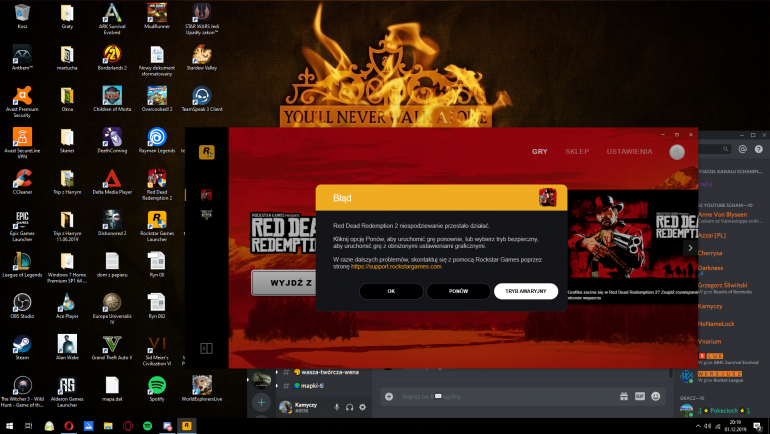
Task: Select Rayman Legends desktop shortcut
Action: 157,140
